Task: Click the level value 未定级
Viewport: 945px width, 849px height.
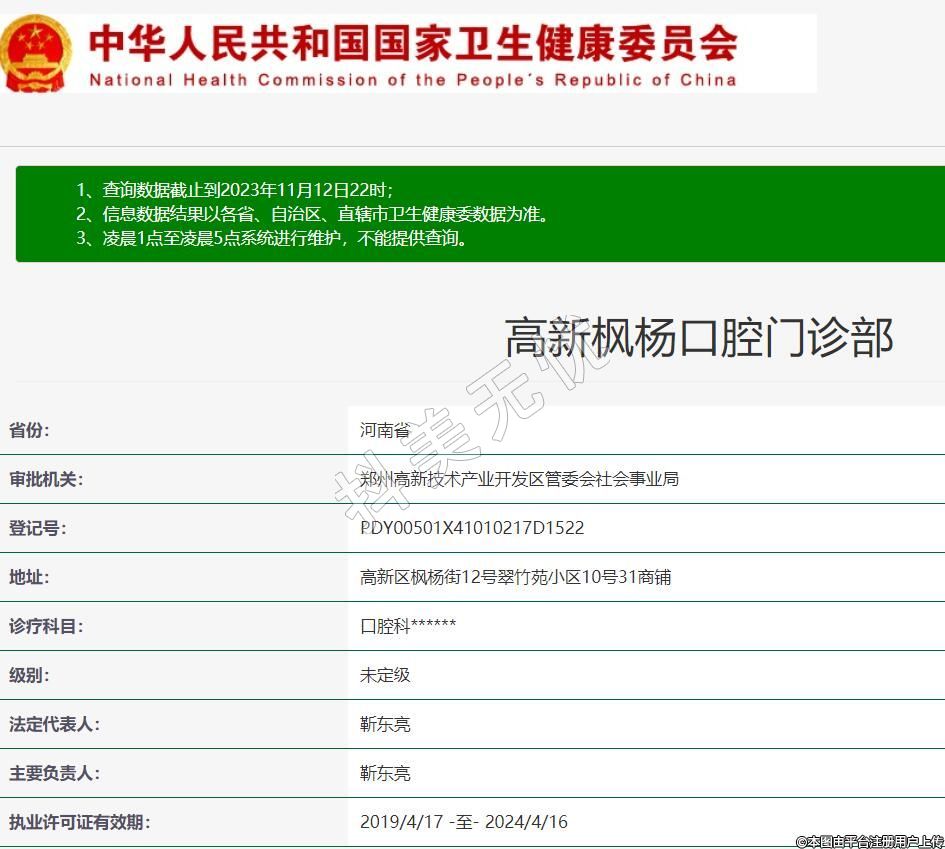Action: coord(385,675)
